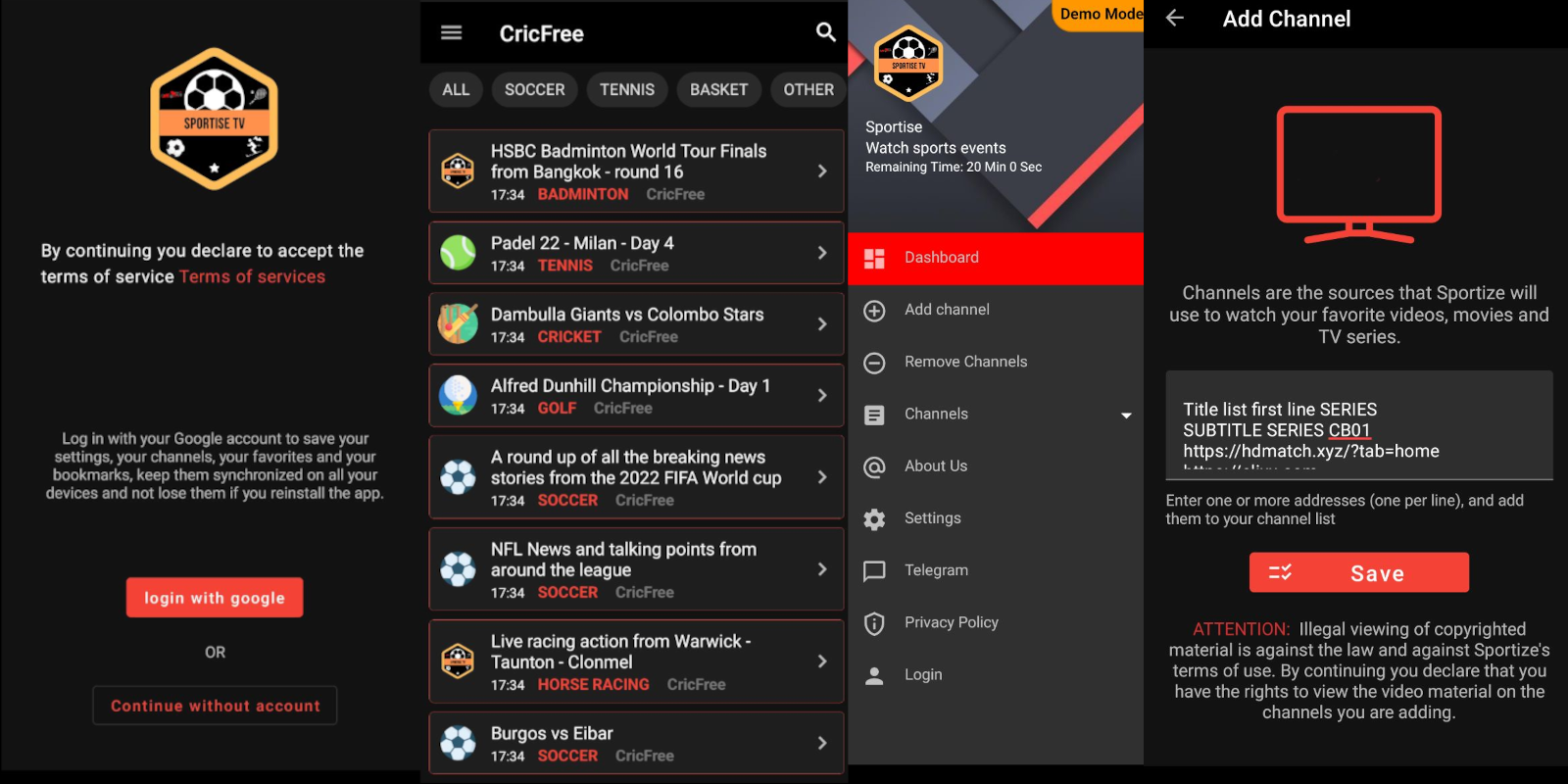Open Padel 22 Milan event chevron
The image size is (1568, 784).
point(822,253)
